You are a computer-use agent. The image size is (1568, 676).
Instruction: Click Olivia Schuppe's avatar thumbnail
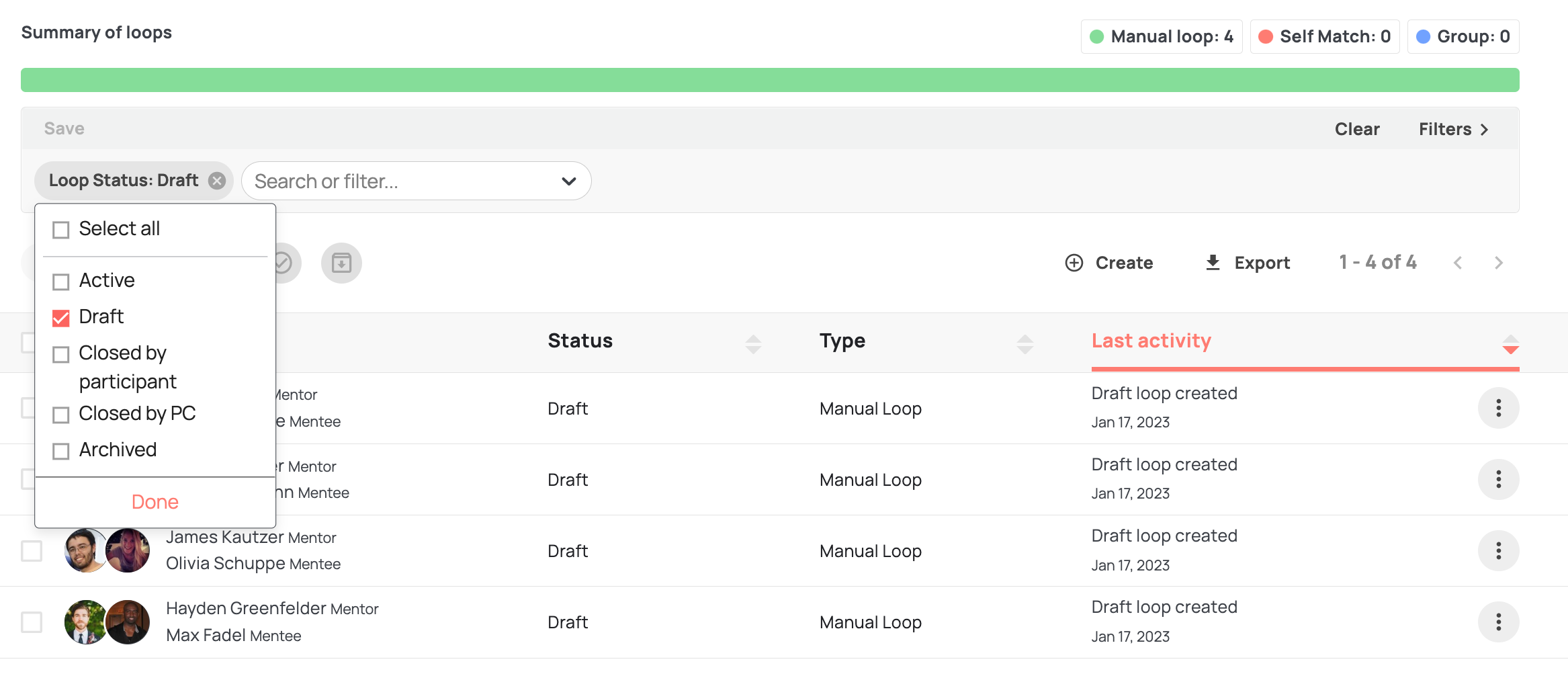128,550
